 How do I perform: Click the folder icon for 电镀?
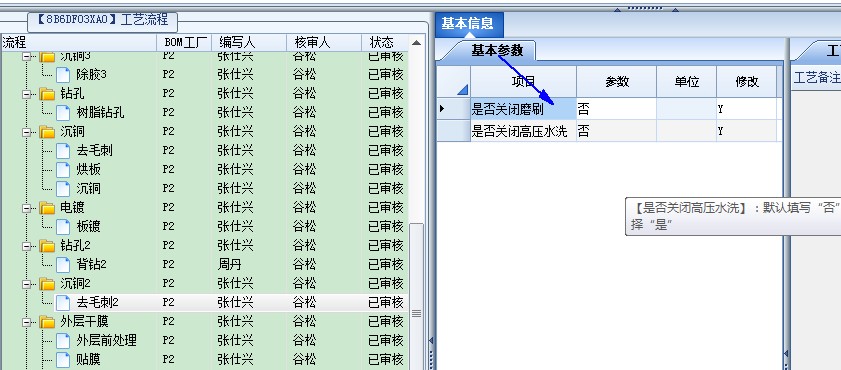(x=48, y=208)
